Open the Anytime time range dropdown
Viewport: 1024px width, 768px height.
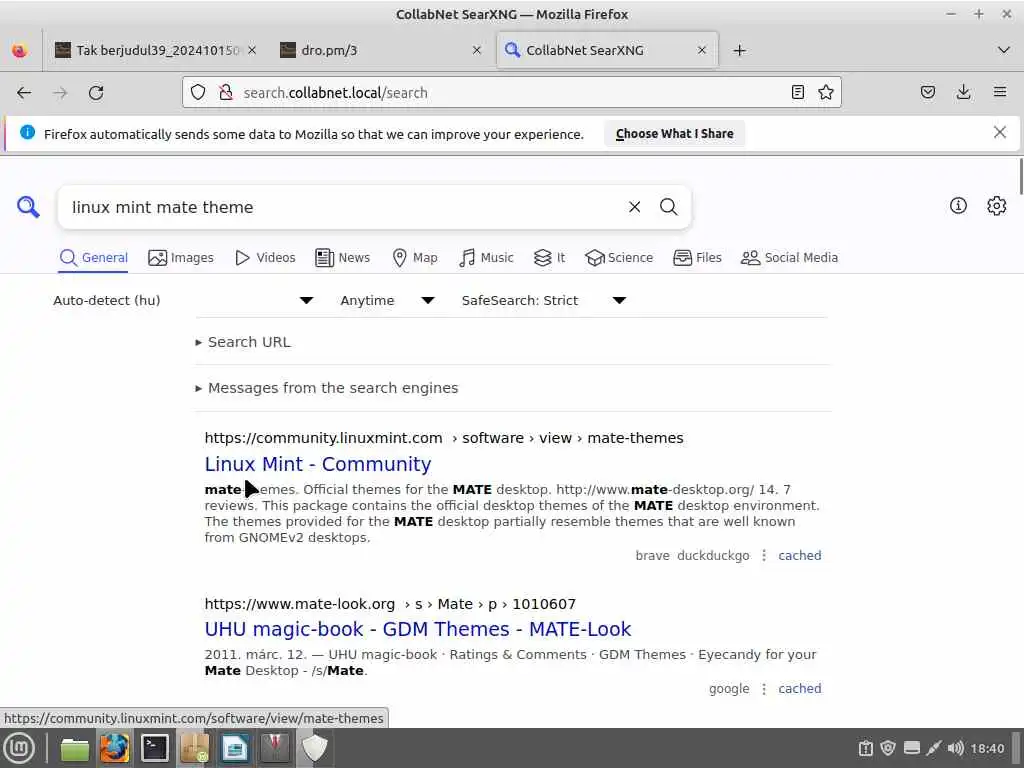pos(387,300)
